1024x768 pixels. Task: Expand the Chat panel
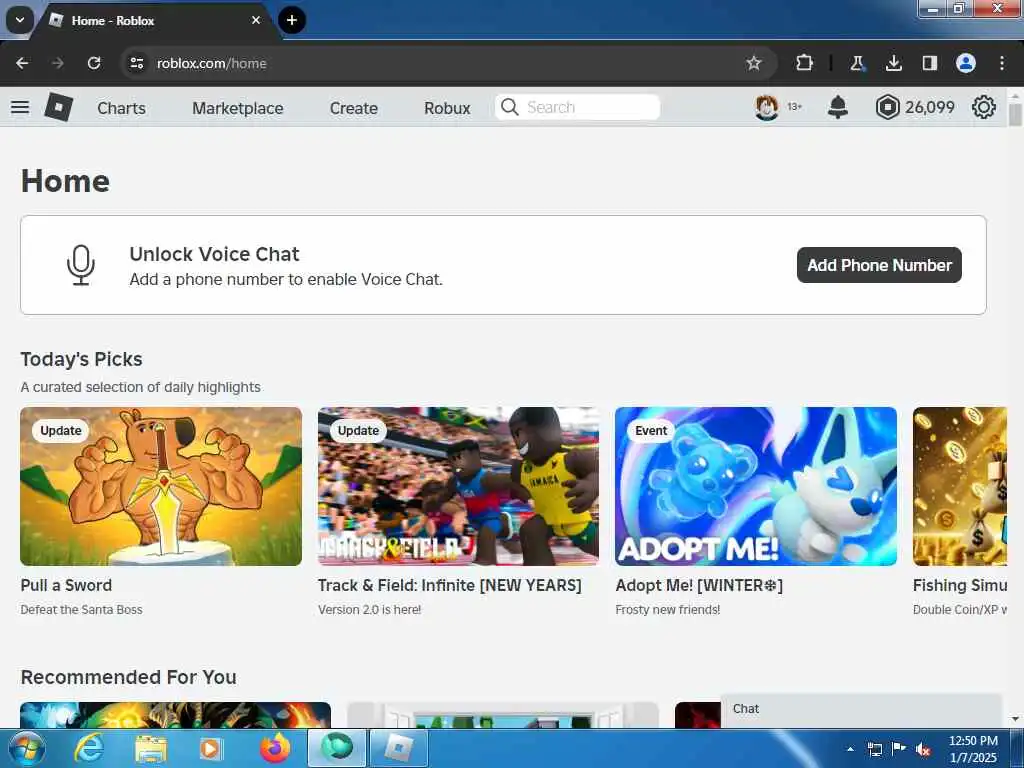pos(861,709)
